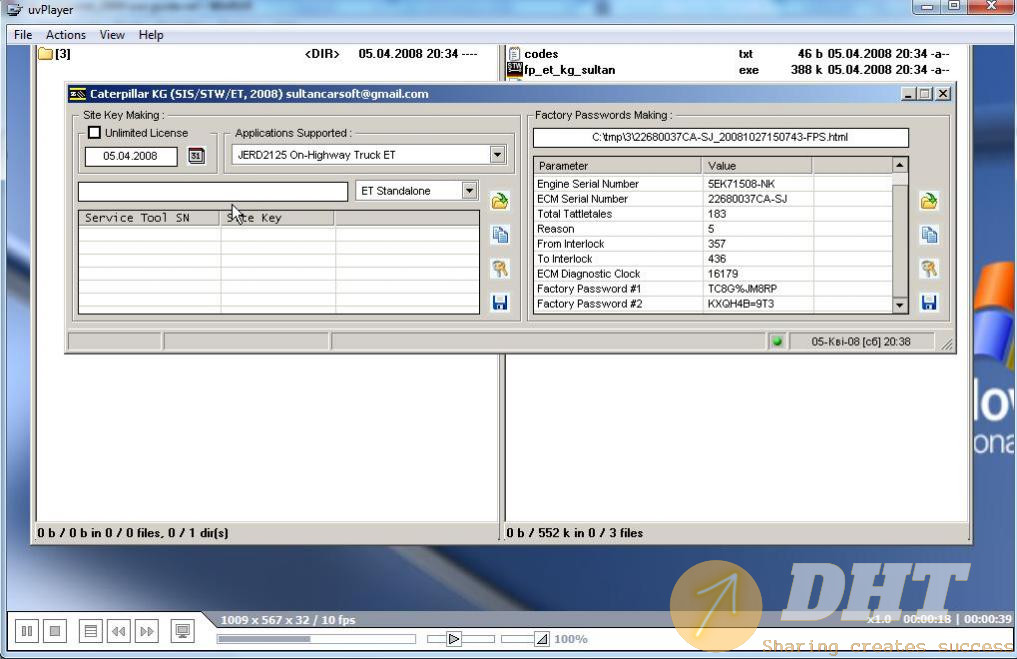1017x659 pixels.
Task: Click the license date field 05.04.2008
Action: (x=130, y=156)
